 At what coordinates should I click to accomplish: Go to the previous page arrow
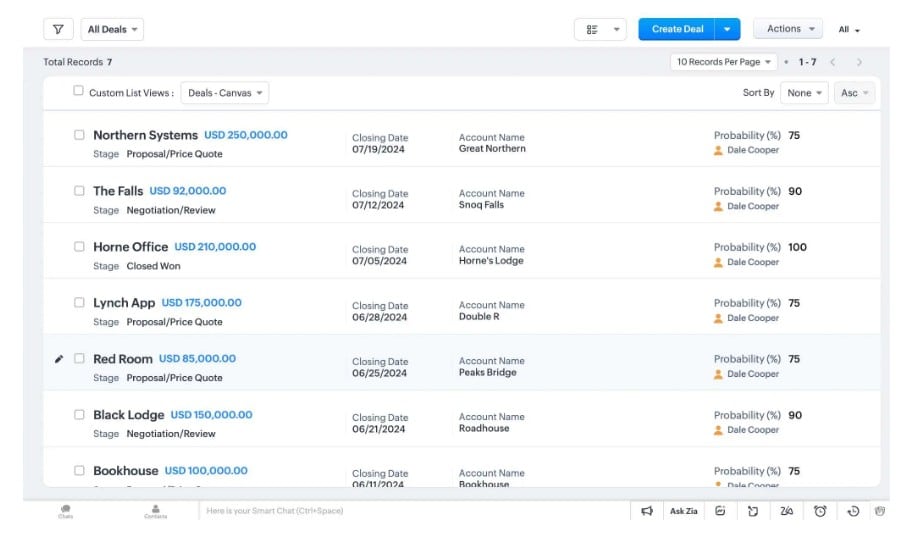pyautogui.click(x=833, y=62)
